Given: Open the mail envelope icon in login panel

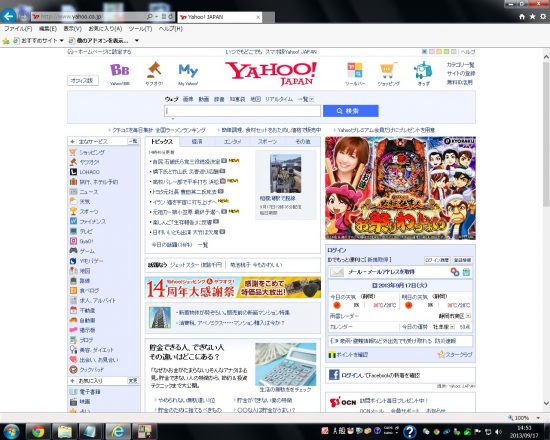Looking at the screenshot, I should [337, 272].
